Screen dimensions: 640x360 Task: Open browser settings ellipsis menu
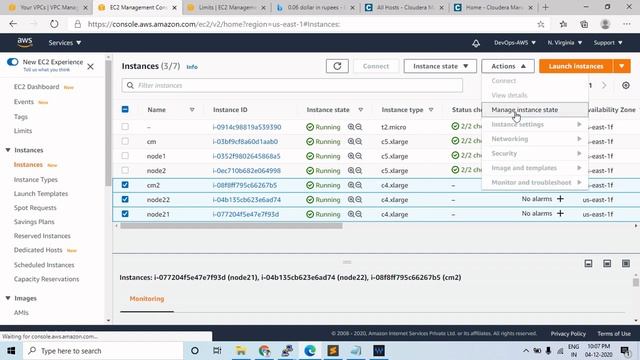(x=627, y=24)
